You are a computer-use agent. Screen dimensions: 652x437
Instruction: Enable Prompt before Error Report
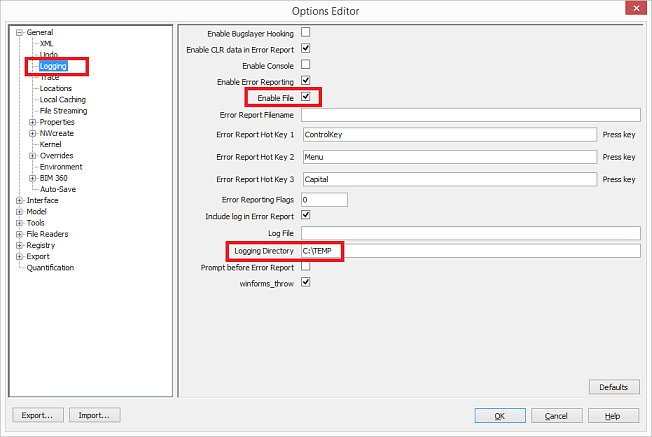point(306,267)
